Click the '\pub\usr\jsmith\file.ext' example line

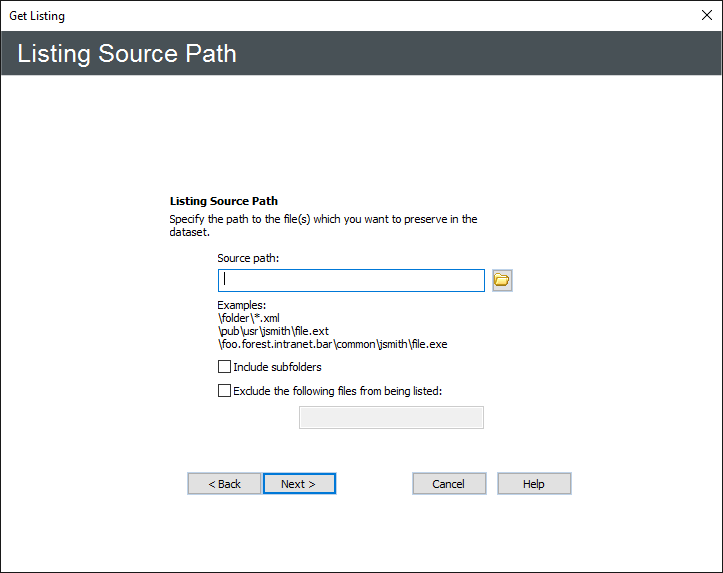tap(273, 331)
